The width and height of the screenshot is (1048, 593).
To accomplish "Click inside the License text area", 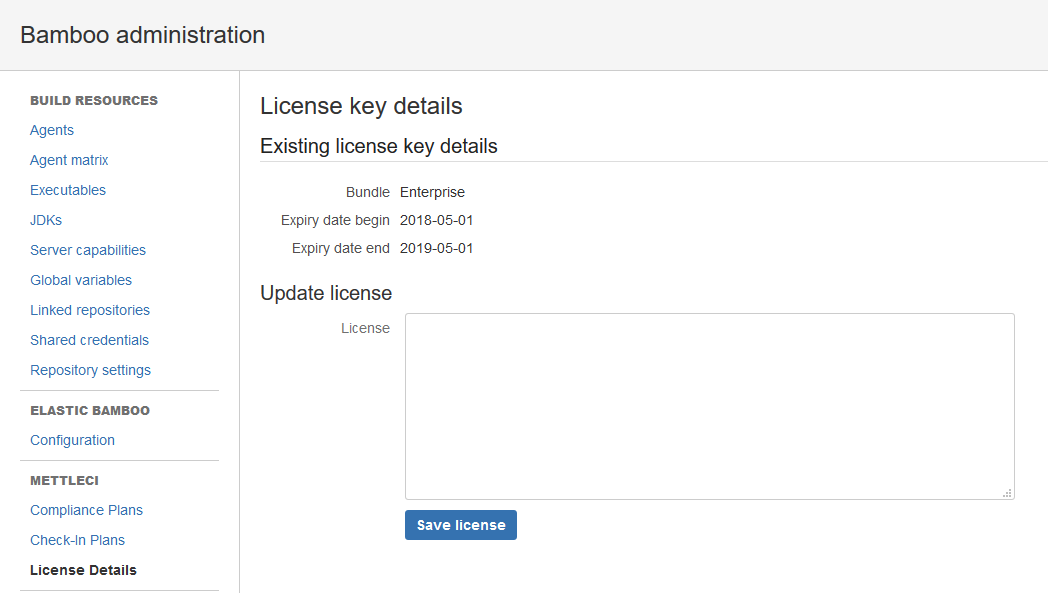I will (709, 406).
